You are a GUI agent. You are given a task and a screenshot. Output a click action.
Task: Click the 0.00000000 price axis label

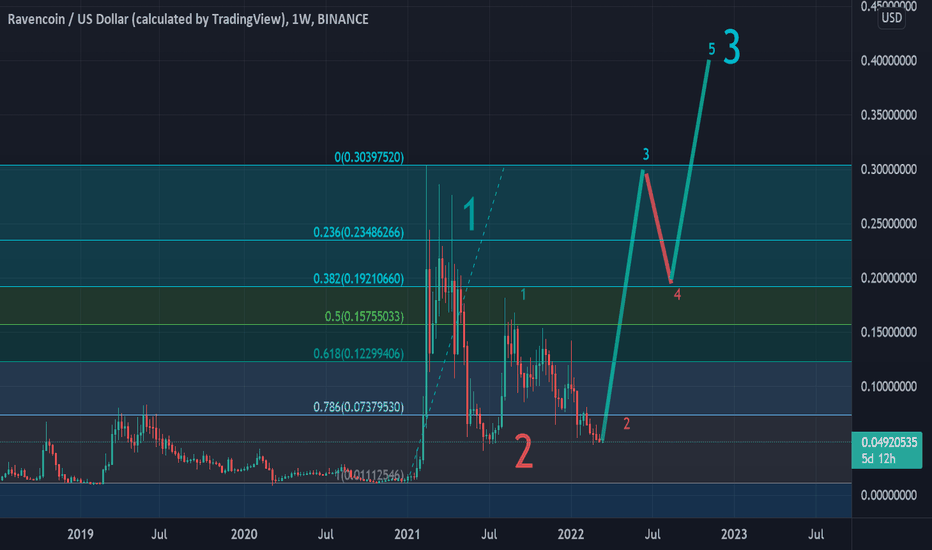(889, 495)
